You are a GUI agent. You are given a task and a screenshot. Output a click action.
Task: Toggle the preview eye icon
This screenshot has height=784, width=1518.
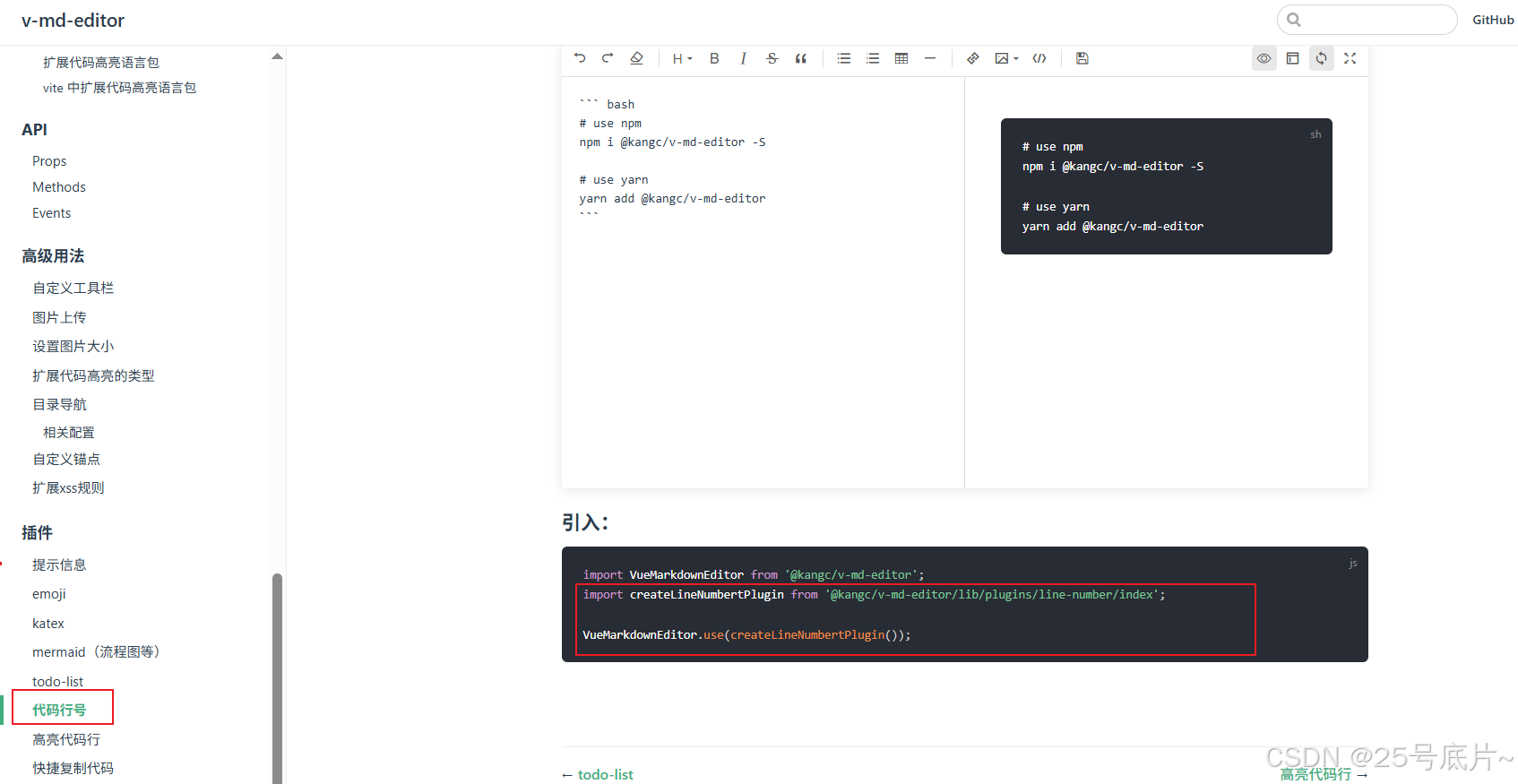pyautogui.click(x=1264, y=58)
